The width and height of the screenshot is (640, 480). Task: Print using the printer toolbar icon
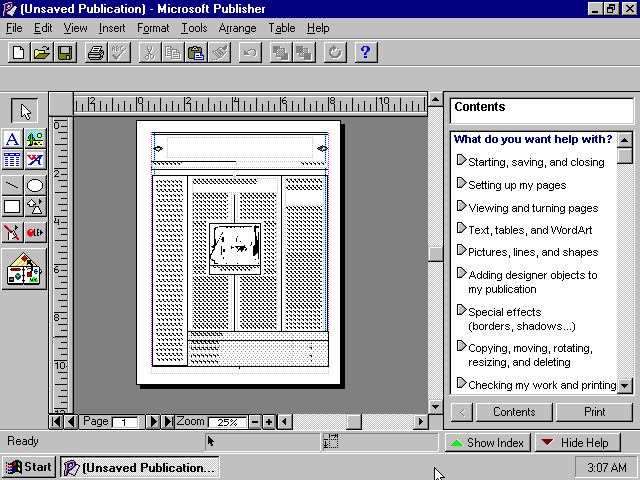coord(96,53)
